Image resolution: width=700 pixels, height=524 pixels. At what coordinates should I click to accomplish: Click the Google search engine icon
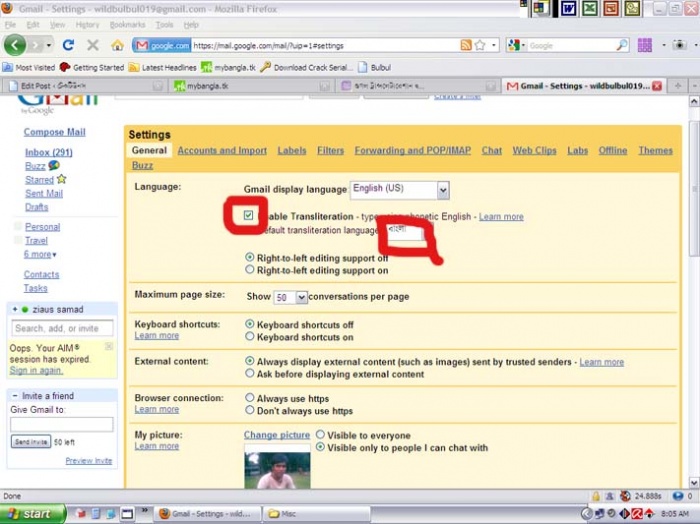[514, 45]
